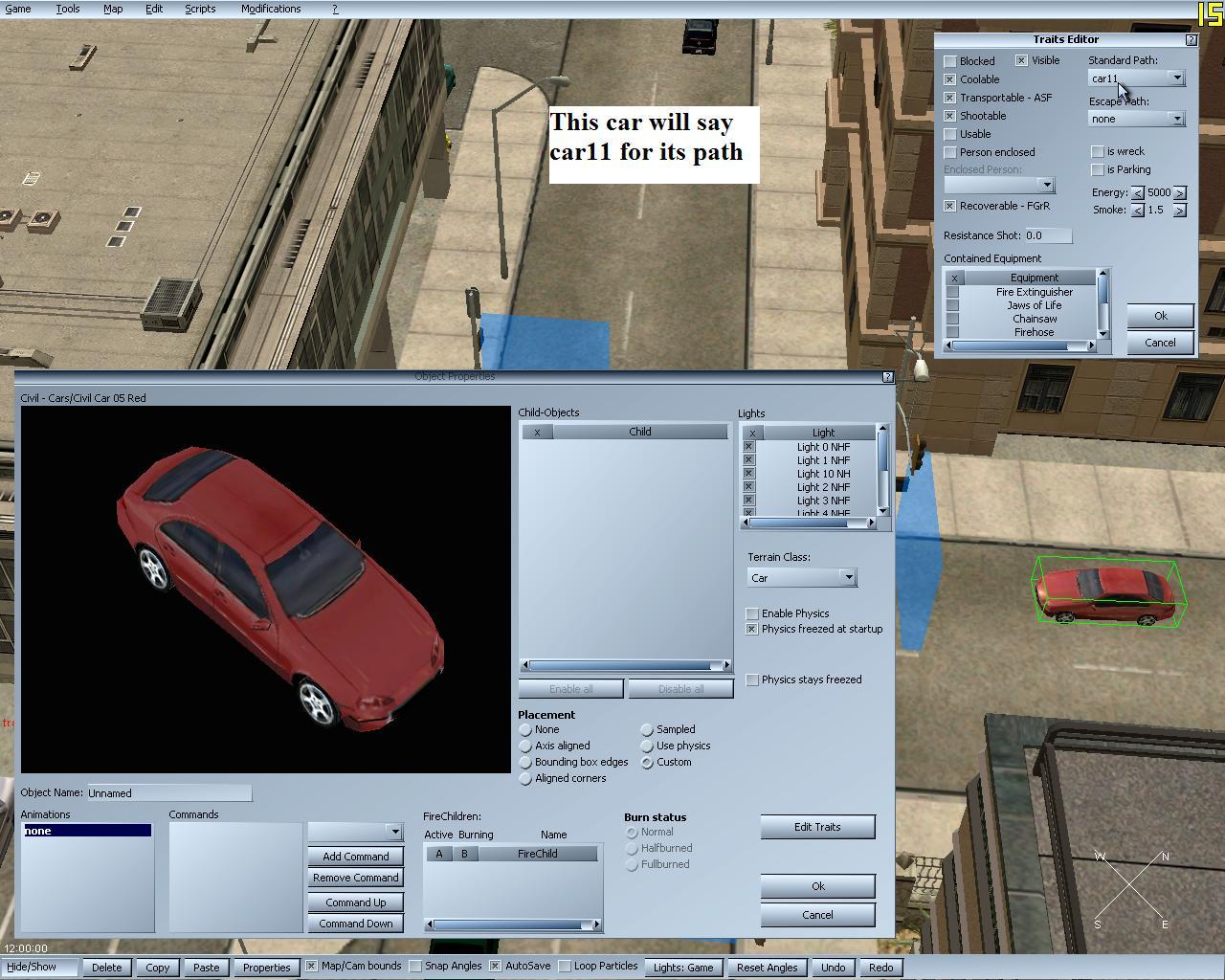Click Remove Command button
This screenshot has height=980, width=1225.
(x=355, y=878)
